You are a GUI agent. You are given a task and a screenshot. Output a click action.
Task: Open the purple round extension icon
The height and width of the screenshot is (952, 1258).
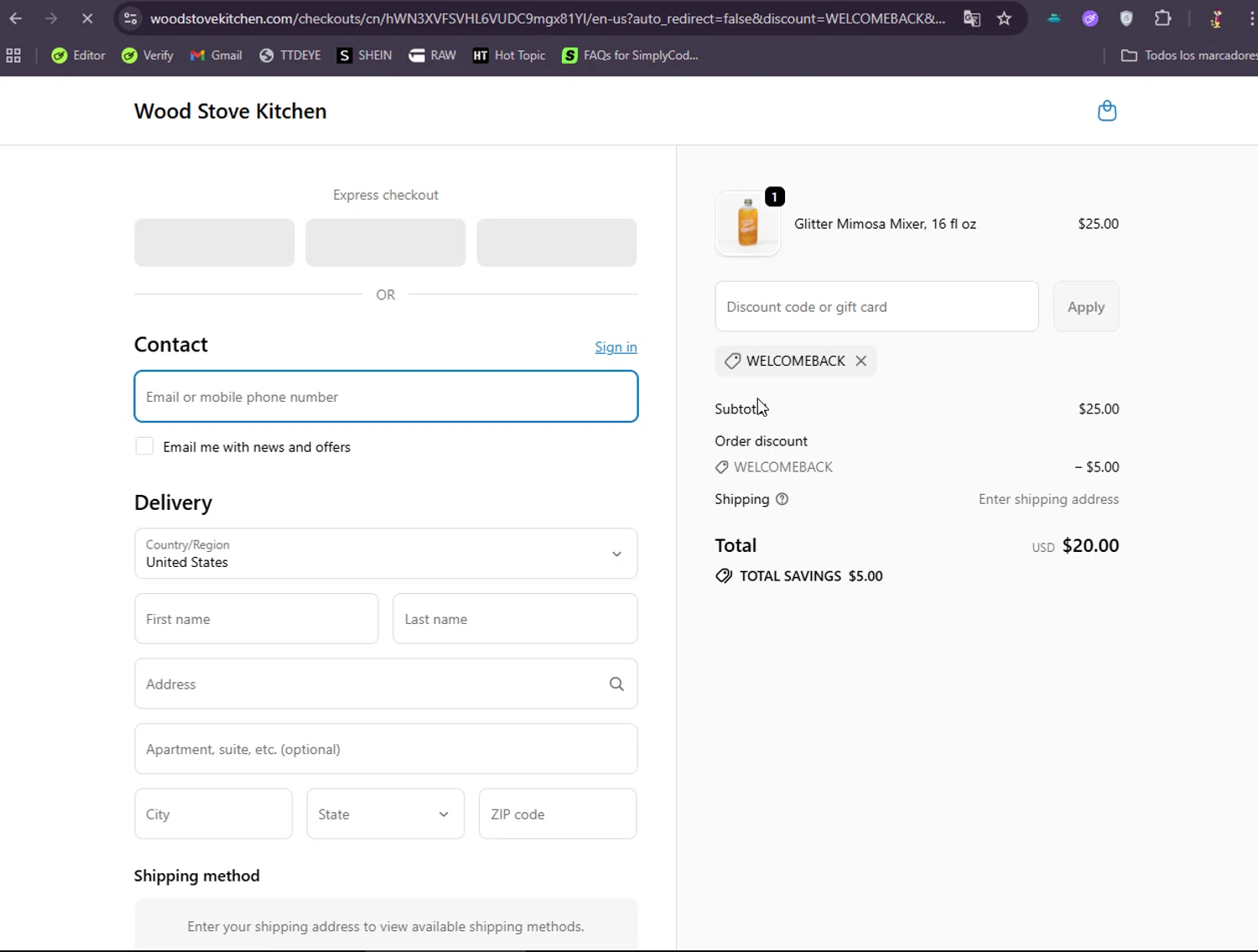1090,18
